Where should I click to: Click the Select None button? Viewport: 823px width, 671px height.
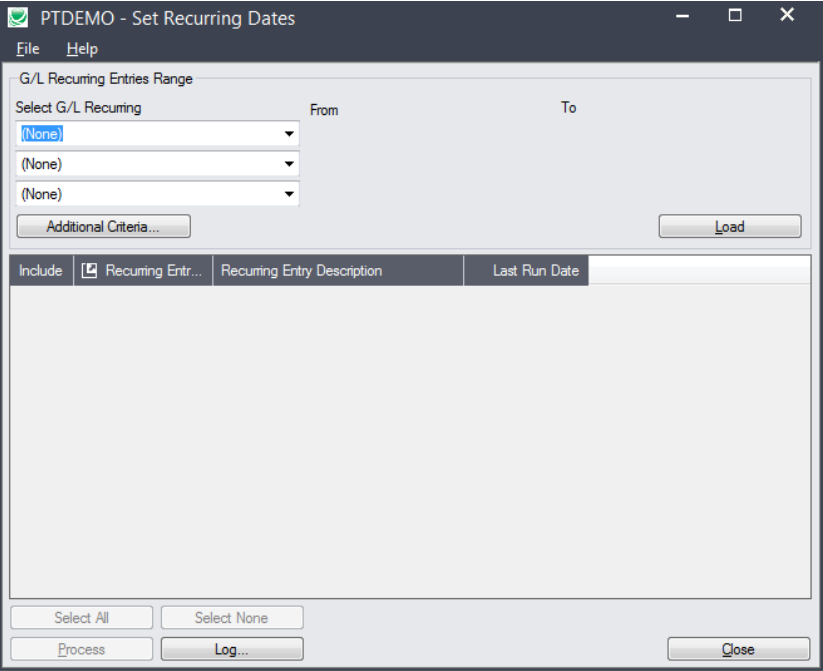tap(231, 618)
